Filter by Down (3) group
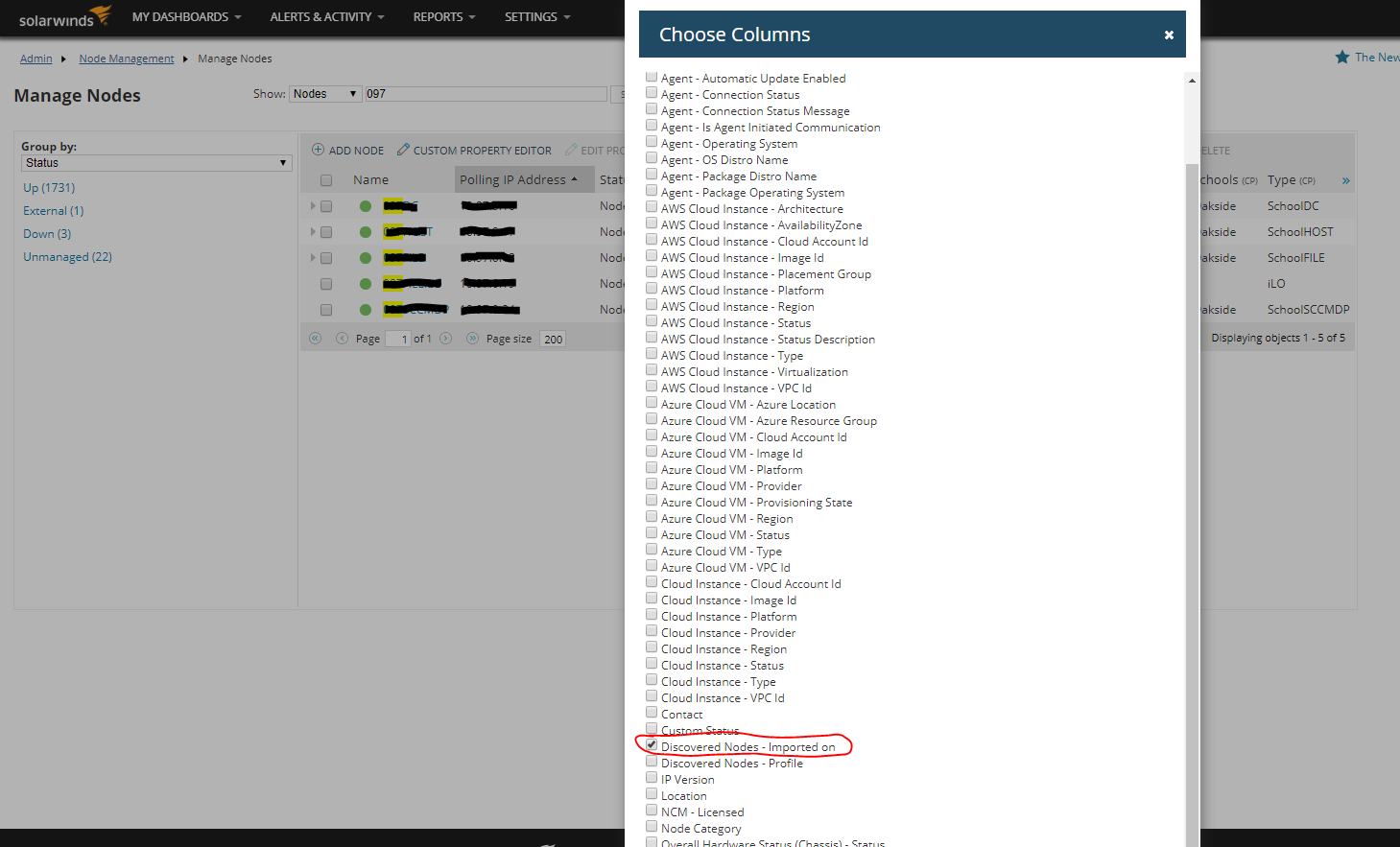This screenshot has height=847, width=1400. (47, 234)
